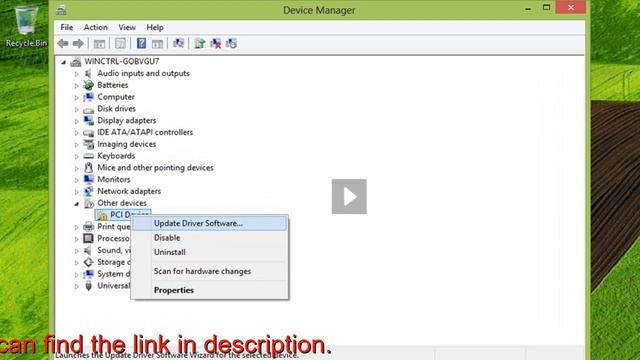Select the Monitors tree item label
The image size is (640, 360).
(113, 180)
